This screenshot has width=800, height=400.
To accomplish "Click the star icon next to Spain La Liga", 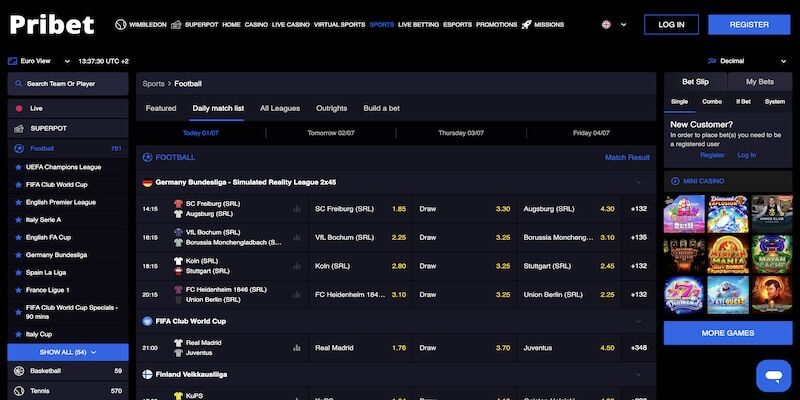I will (x=18, y=272).
